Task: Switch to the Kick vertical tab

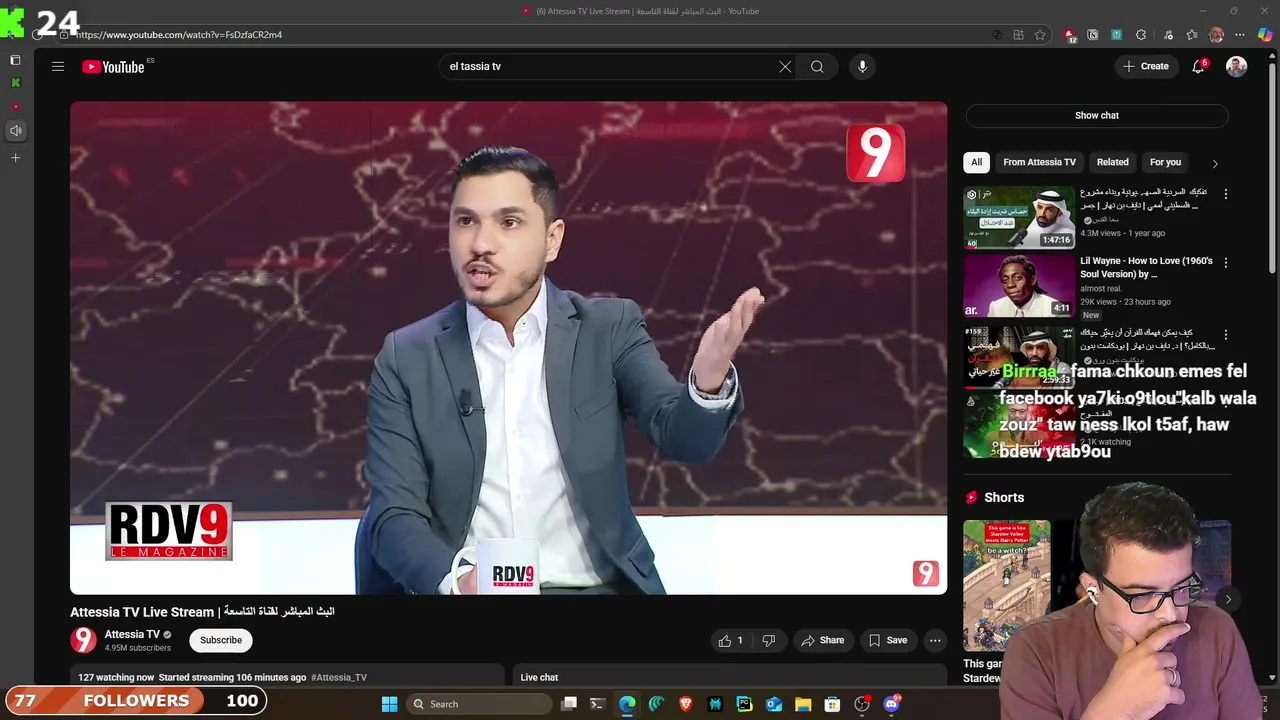Action: [x=15, y=83]
